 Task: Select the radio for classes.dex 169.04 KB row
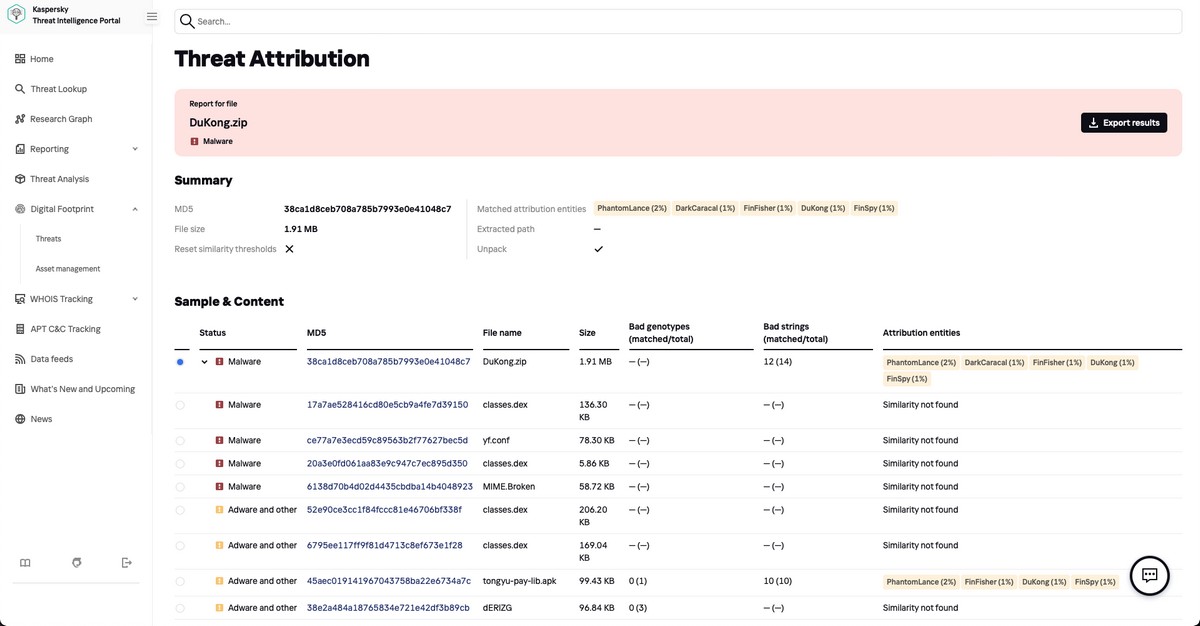[x=180, y=546]
